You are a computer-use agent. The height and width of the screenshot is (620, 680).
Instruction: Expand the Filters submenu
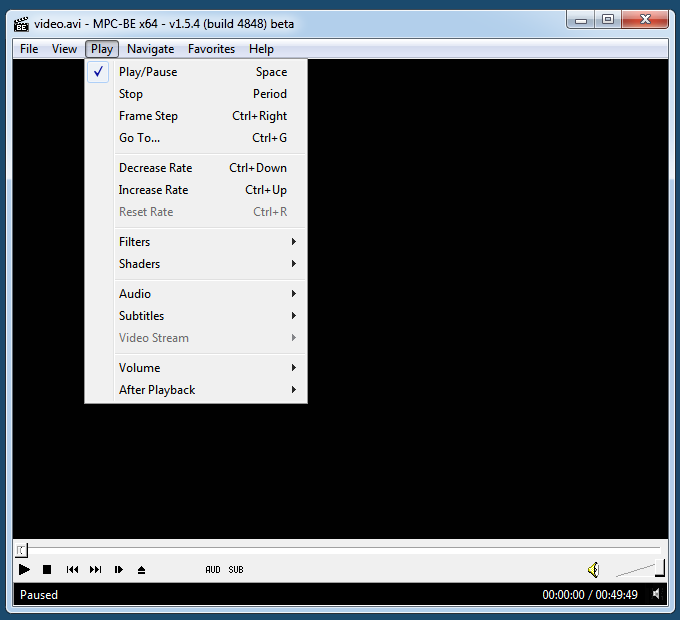coord(196,241)
